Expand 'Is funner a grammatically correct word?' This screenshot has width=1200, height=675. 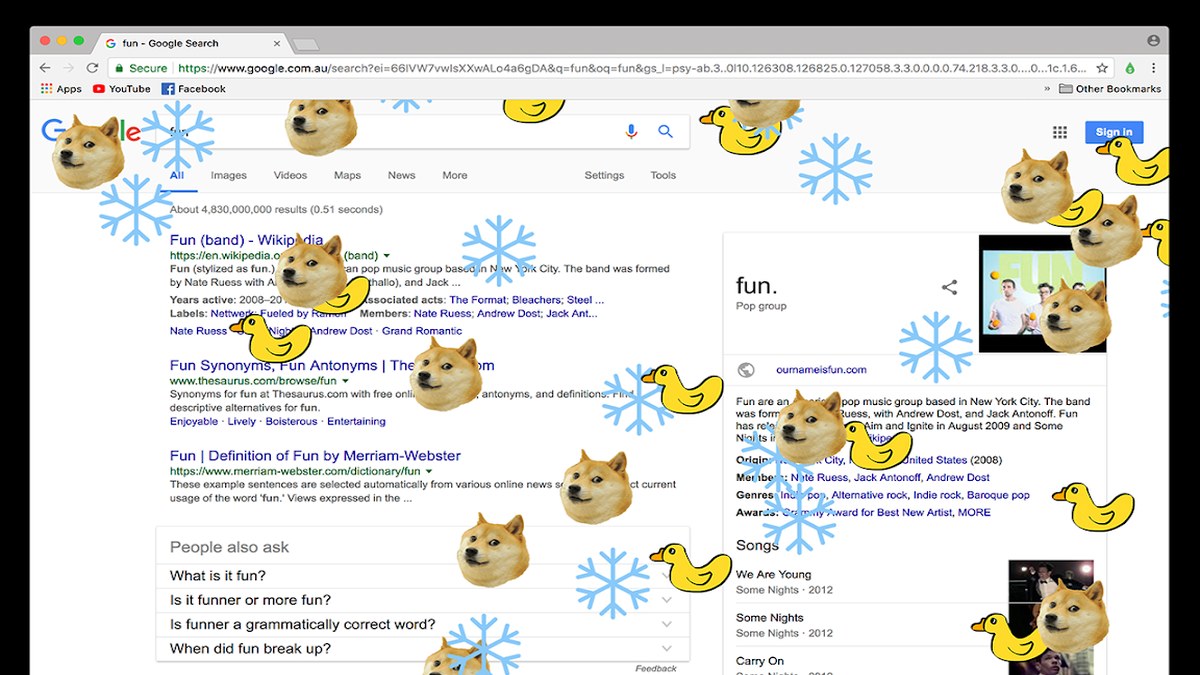tap(422, 624)
